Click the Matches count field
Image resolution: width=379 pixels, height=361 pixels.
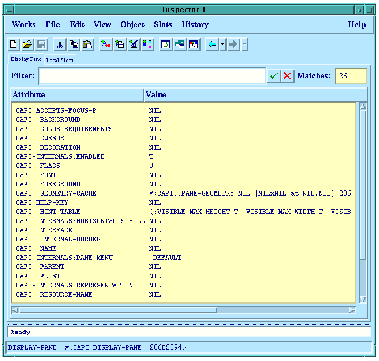tap(351, 76)
